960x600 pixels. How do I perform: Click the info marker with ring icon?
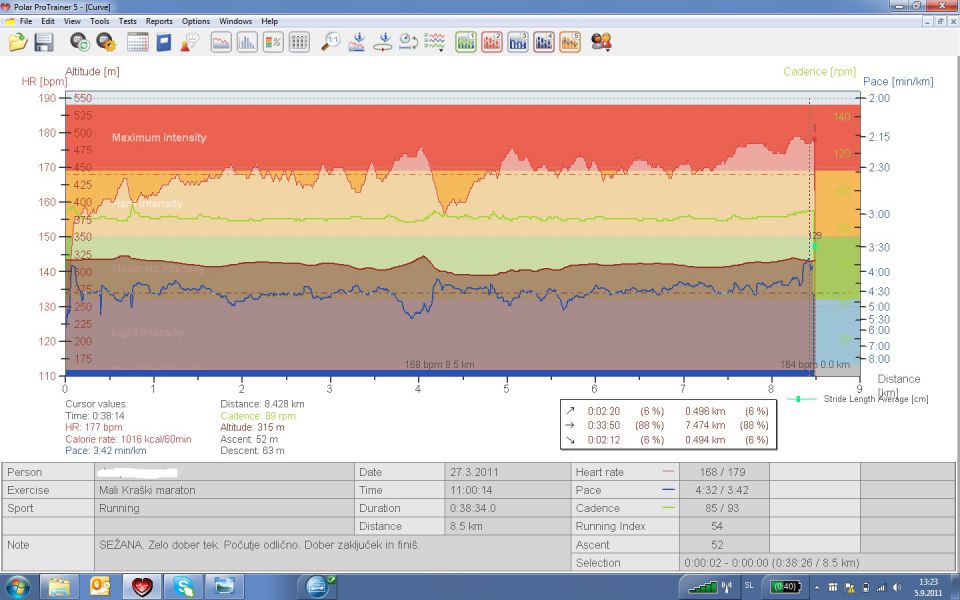coord(383,42)
